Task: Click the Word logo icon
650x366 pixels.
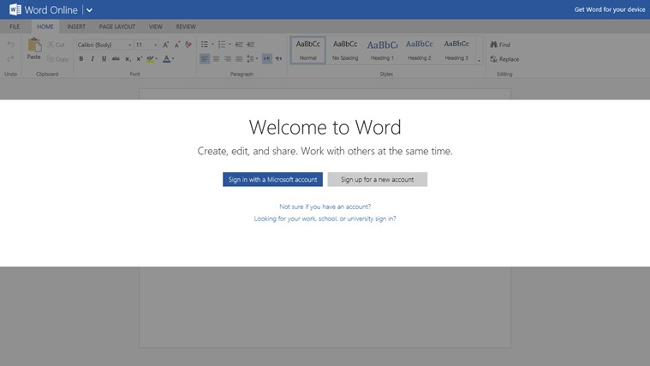Action: click(x=15, y=10)
